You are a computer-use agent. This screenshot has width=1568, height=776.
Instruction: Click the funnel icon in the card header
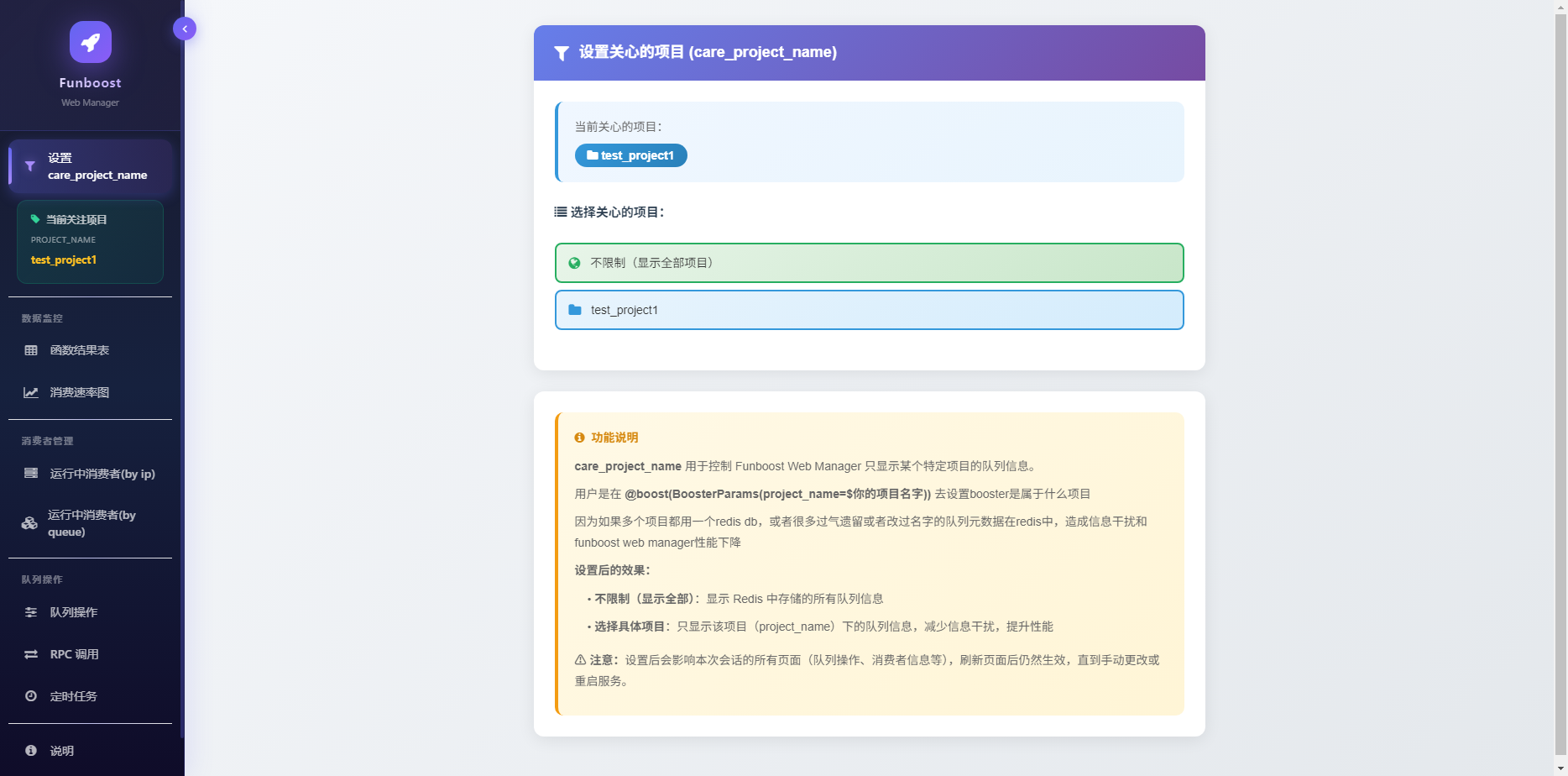(x=562, y=53)
